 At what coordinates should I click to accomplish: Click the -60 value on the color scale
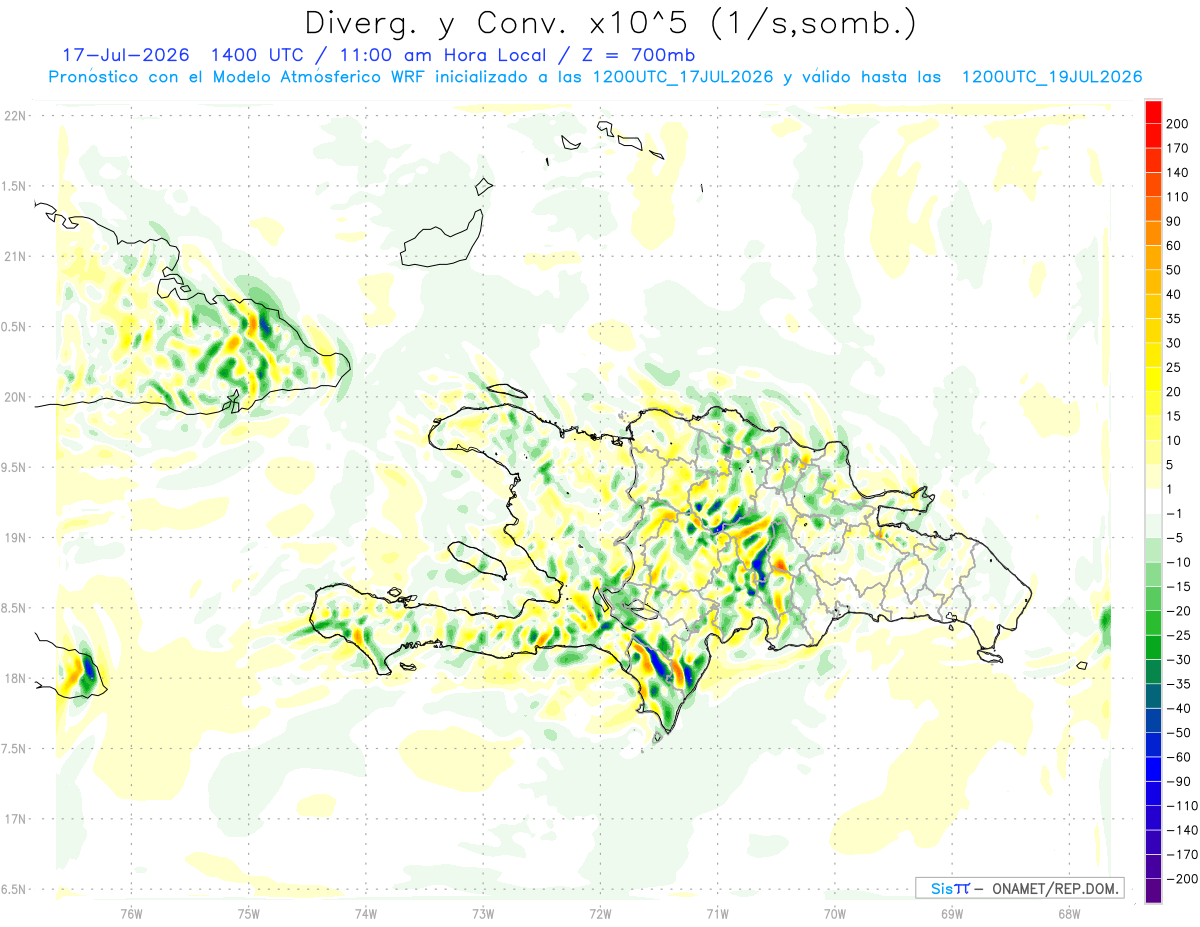tap(1179, 757)
